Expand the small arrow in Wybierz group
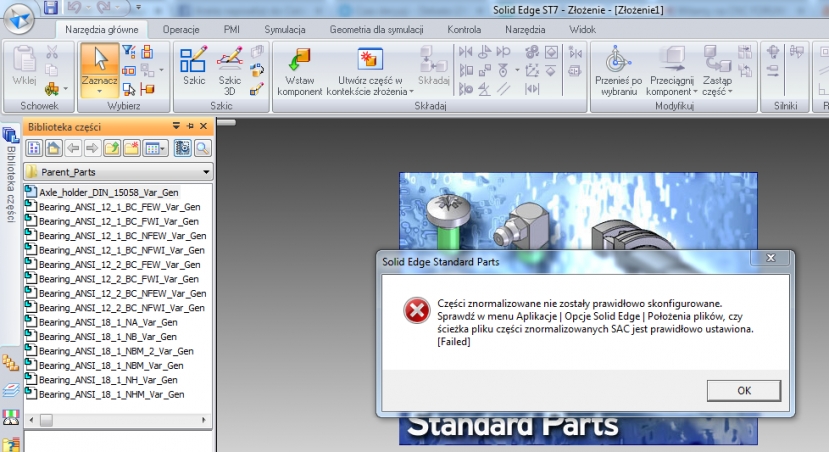This screenshot has width=829, height=452. coord(161,70)
